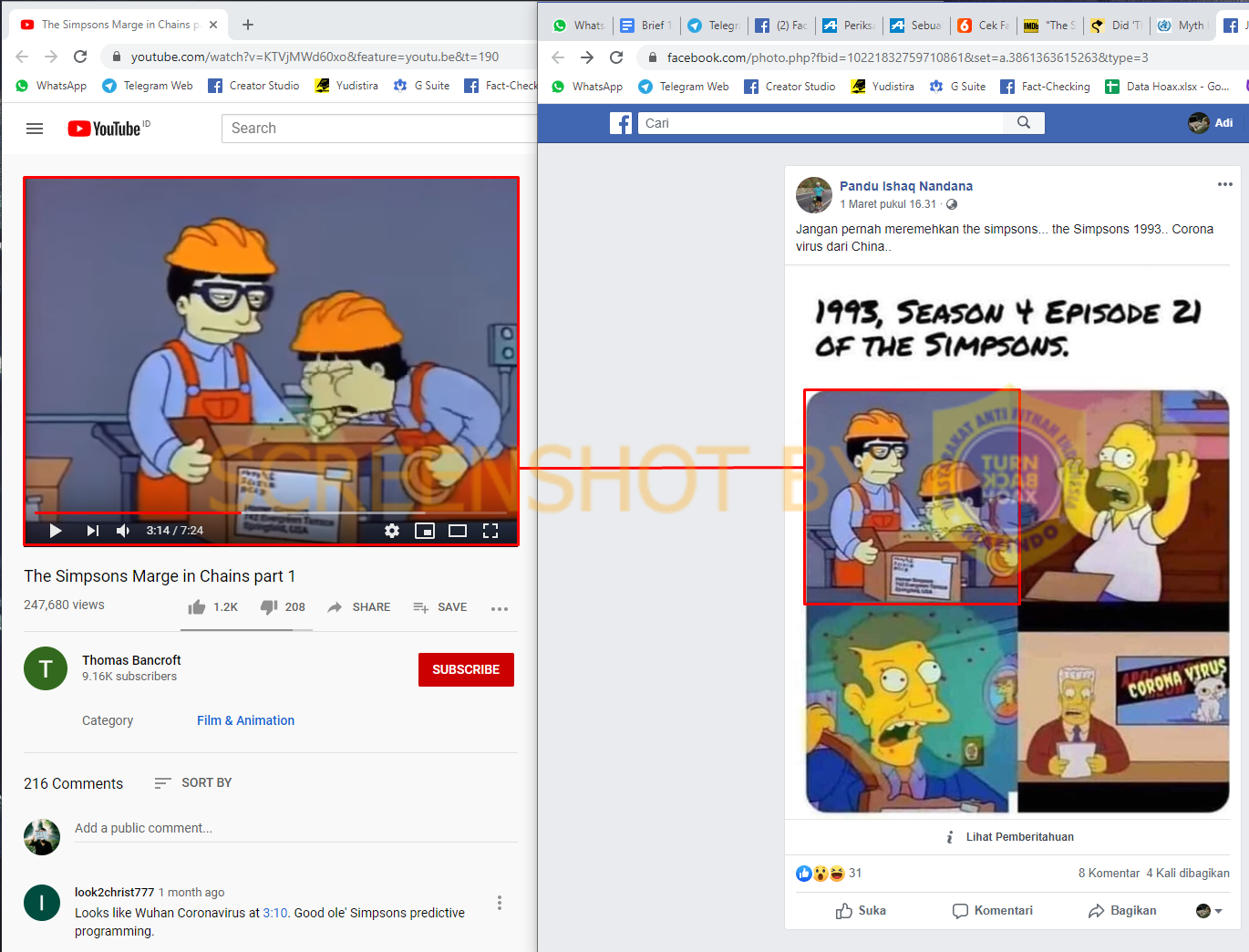Open post options three-dot menu
The width and height of the screenshot is (1249, 952).
1225,185
